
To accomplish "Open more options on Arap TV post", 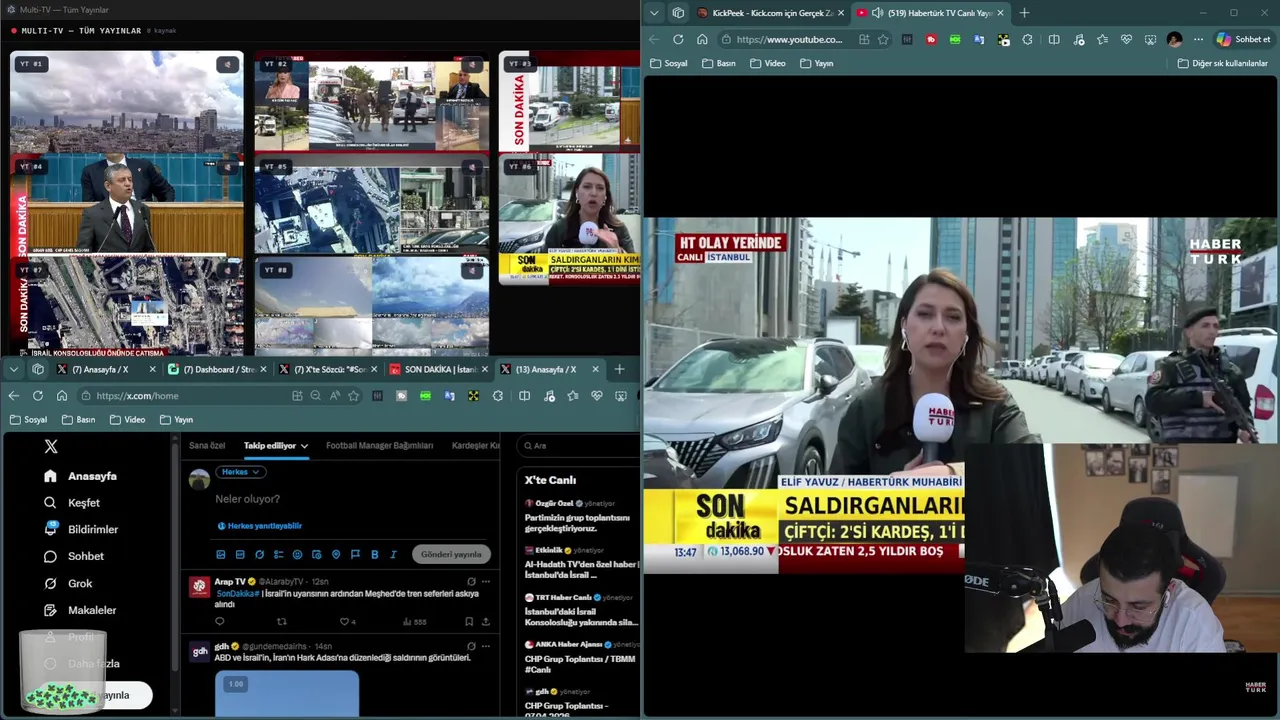I will tap(486, 581).
